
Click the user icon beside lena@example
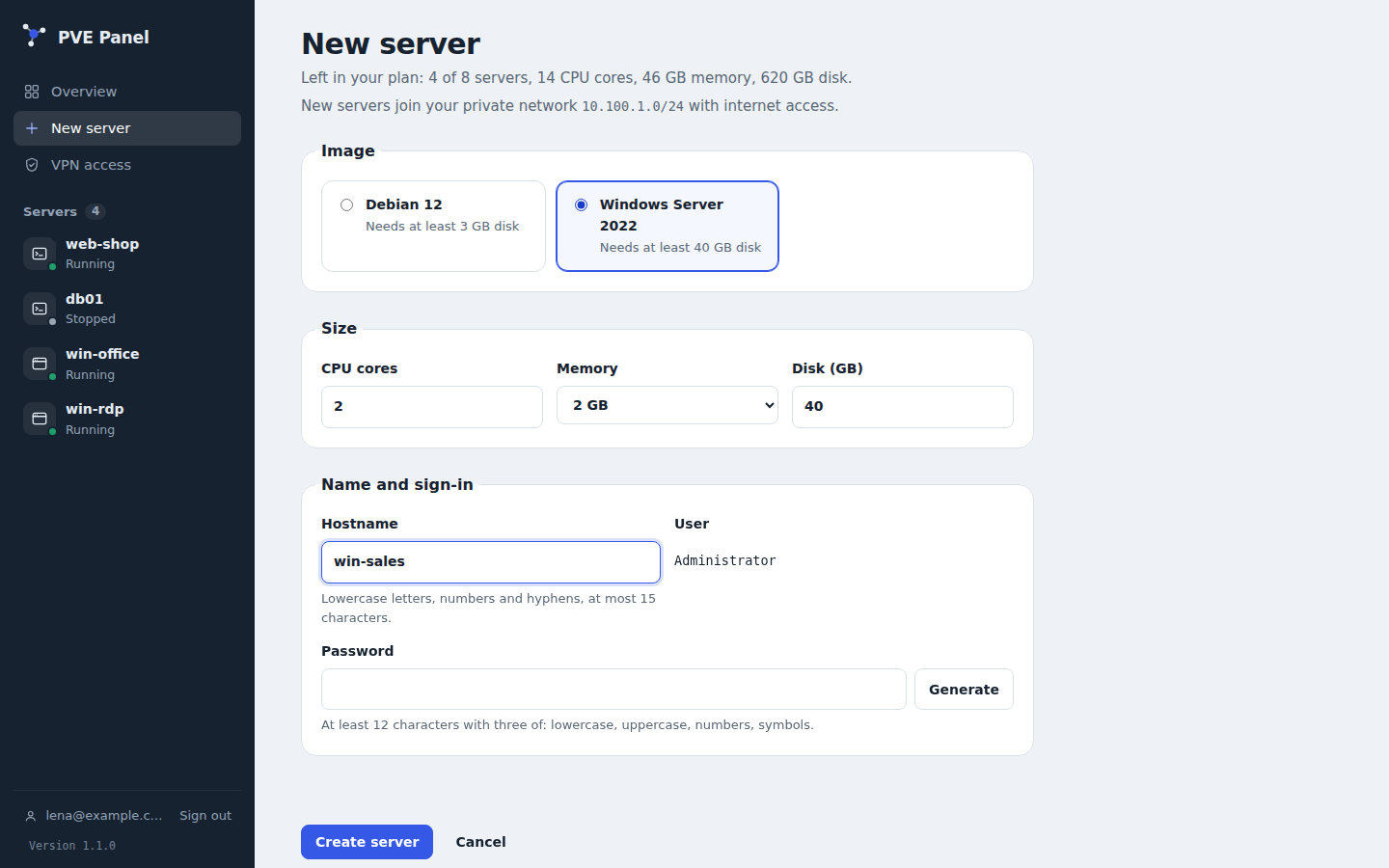(31, 816)
